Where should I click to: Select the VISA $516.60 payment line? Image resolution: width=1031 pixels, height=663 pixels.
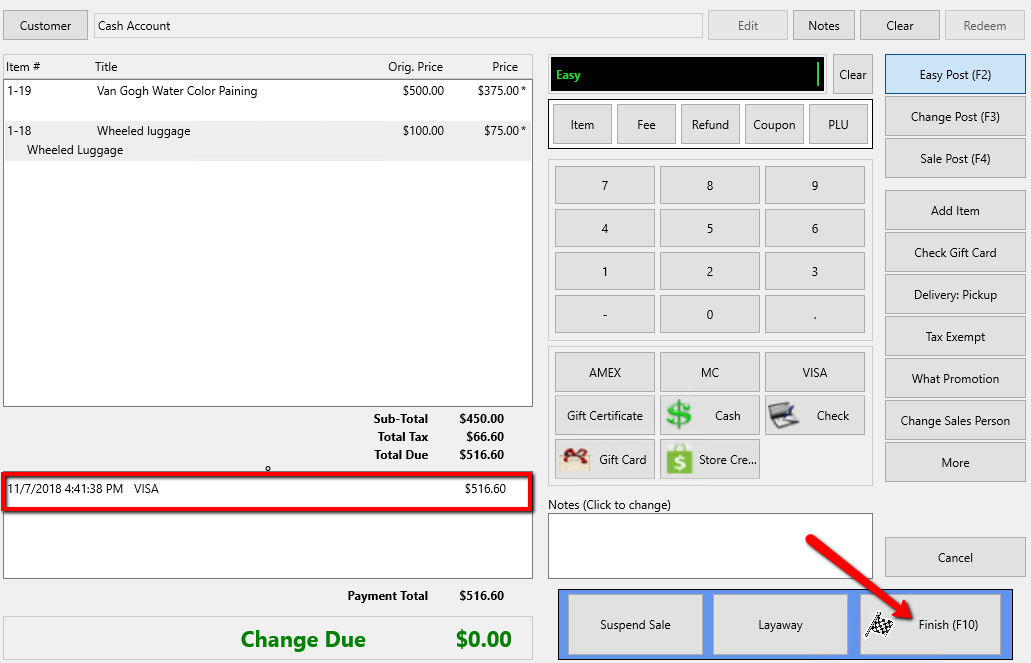tap(268, 489)
